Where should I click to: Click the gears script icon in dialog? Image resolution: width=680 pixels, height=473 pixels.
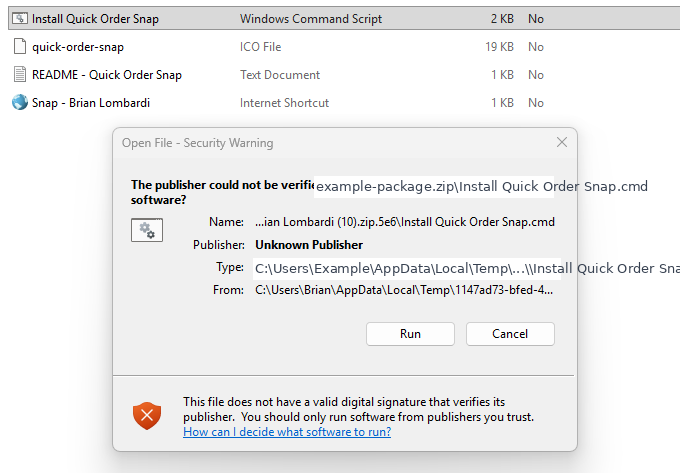coord(147,230)
